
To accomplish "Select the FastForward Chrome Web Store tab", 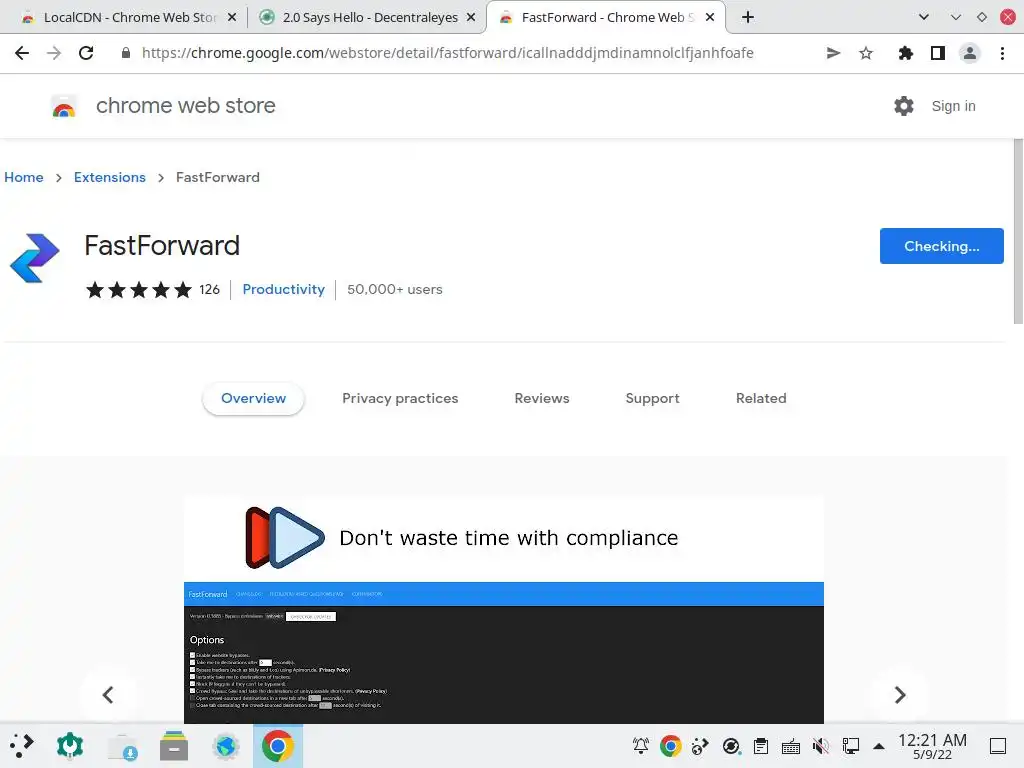I will [606, 18].
